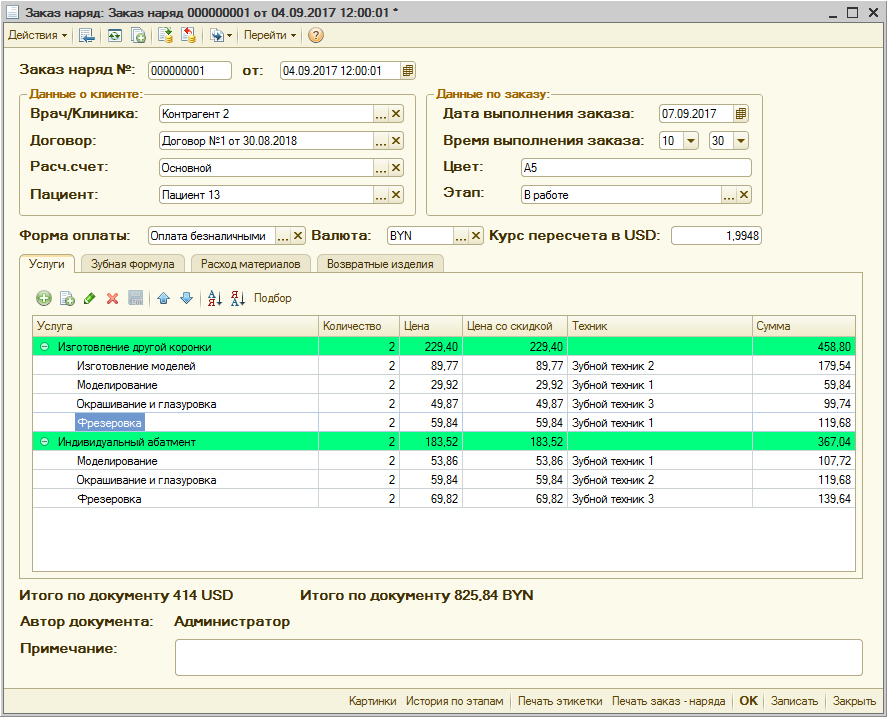Open the Действия menu

pos(38,35)
